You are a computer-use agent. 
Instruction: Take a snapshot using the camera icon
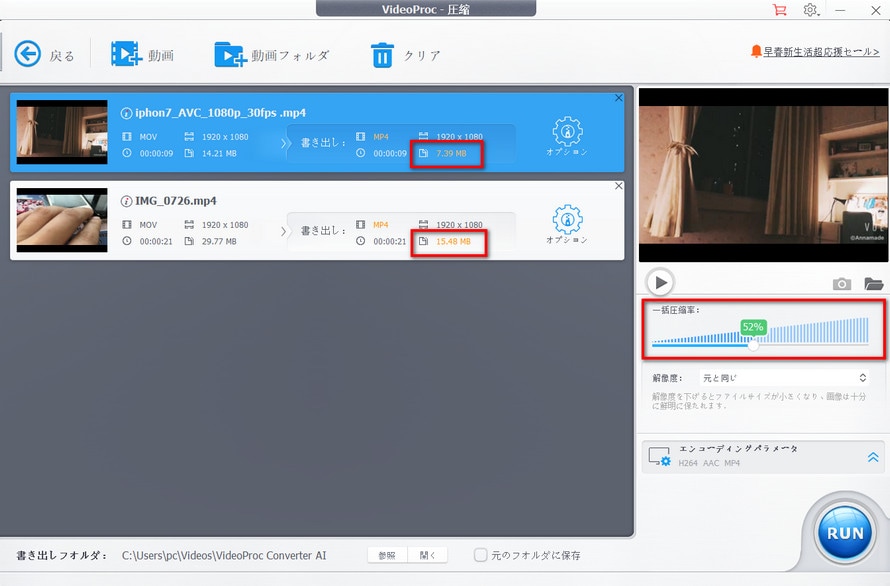(x=841, y=283)
